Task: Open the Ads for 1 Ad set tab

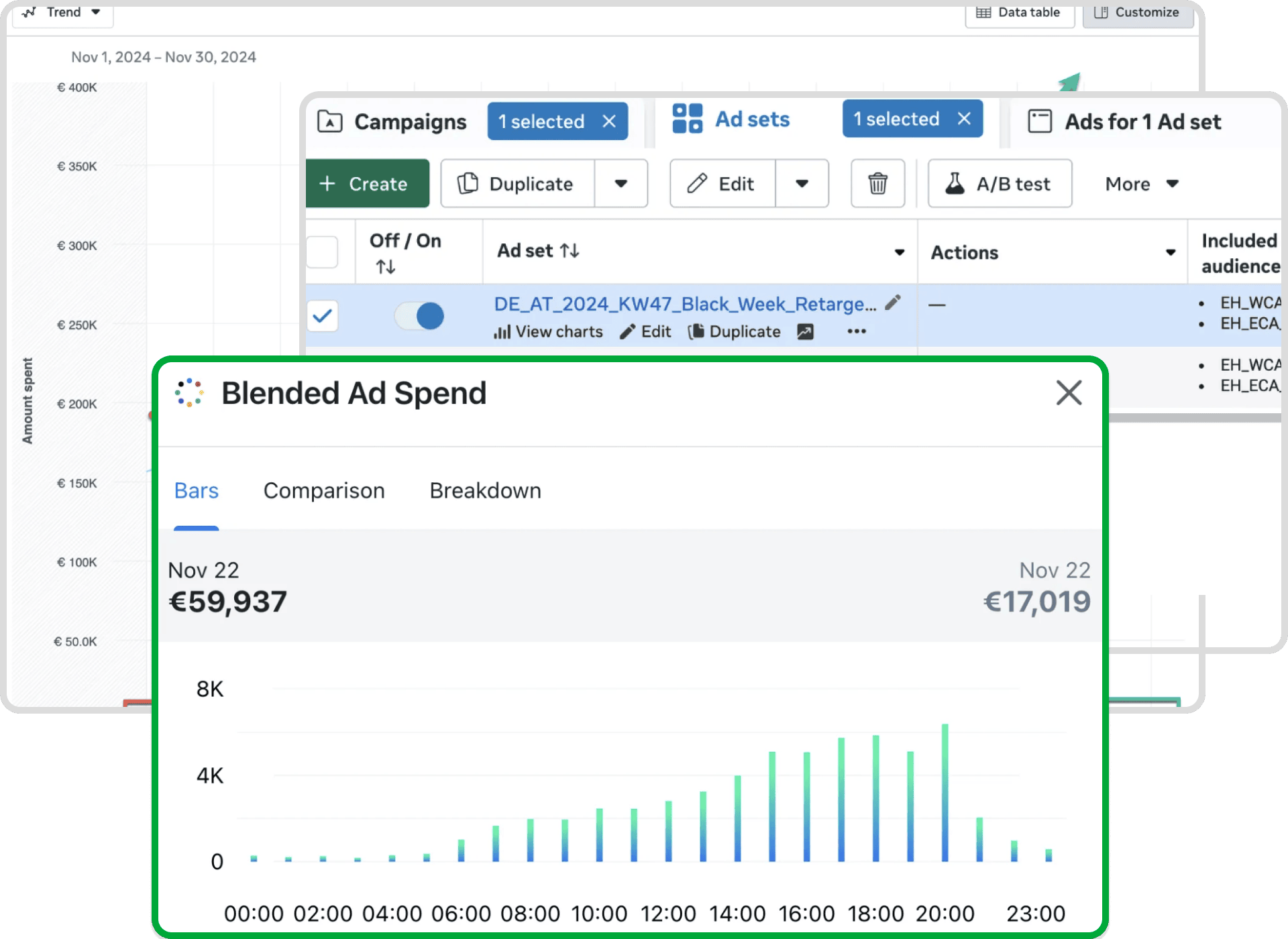Action: pos(1142,122)
